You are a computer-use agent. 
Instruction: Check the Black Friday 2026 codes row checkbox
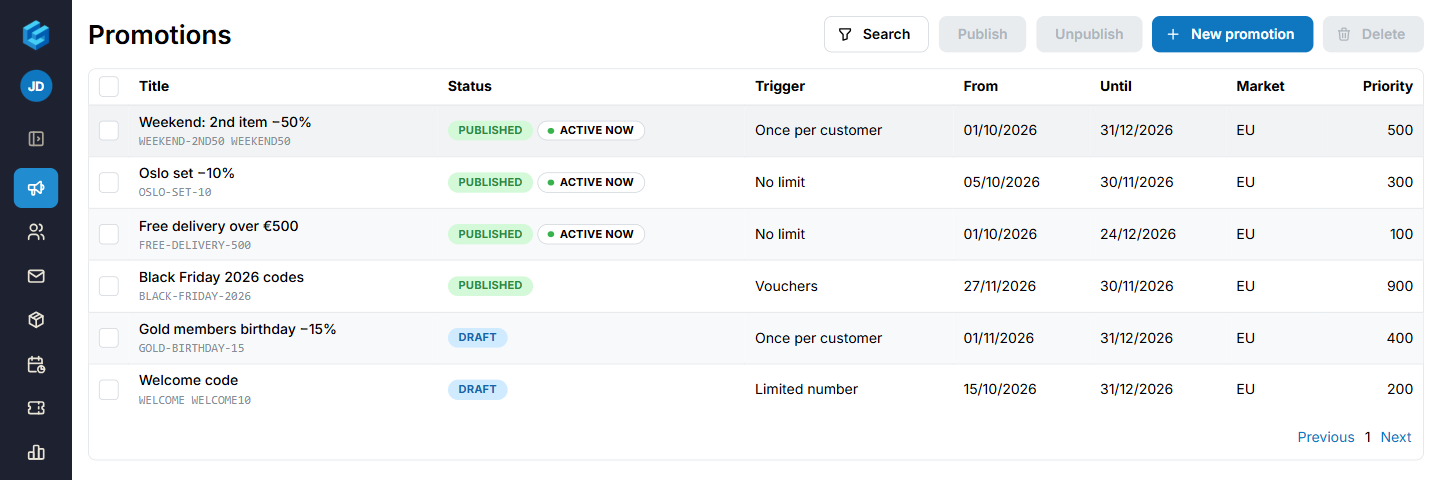coord(109,286)
